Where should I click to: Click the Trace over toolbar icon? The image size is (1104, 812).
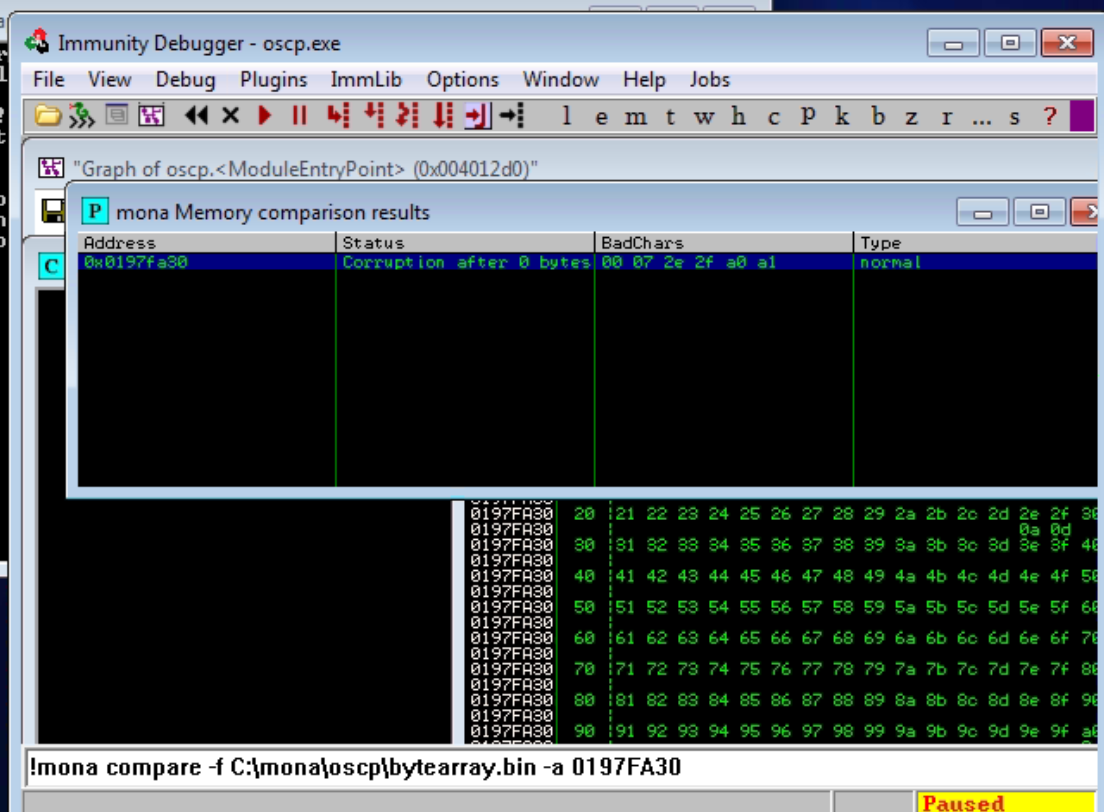(x=443, y=115)
